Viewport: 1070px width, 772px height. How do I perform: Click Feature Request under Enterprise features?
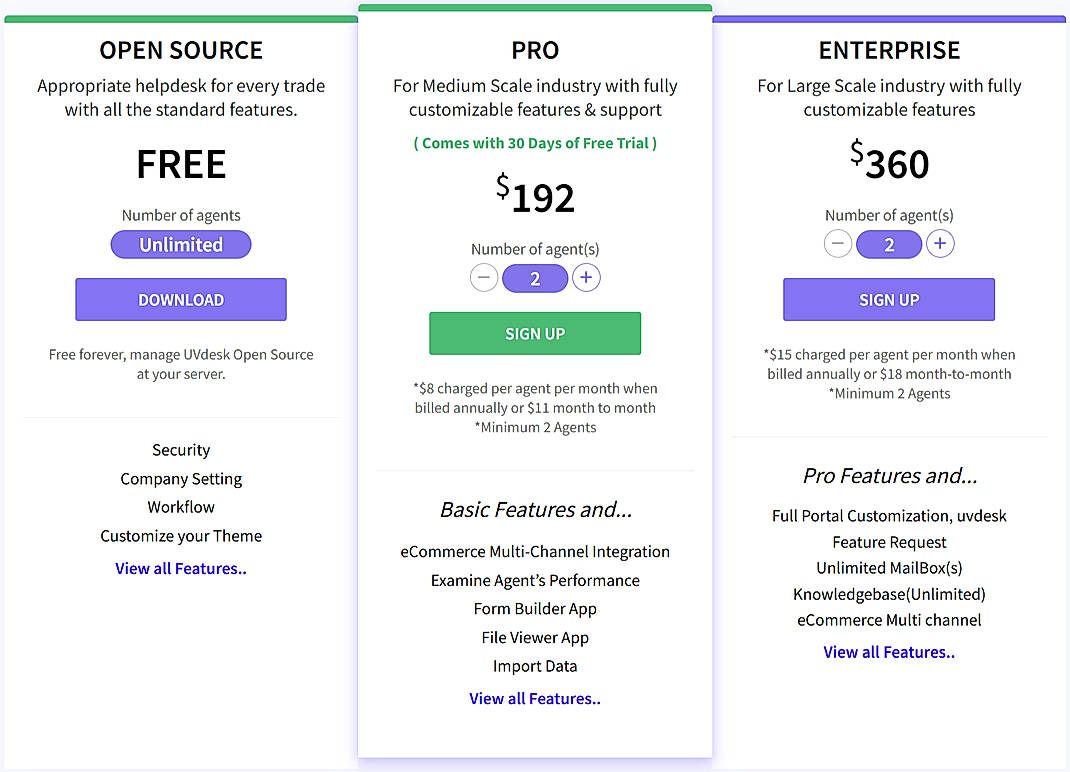pos(888,542)
